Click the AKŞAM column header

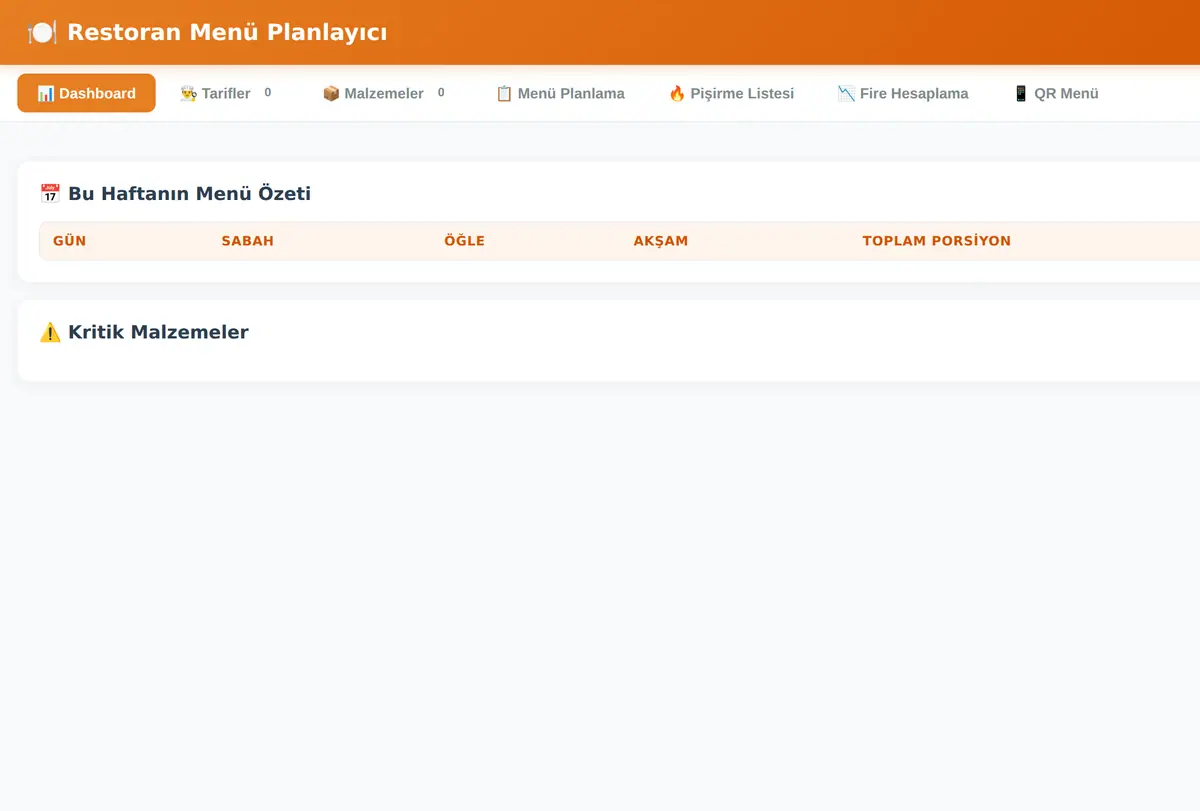pos(660,241)
